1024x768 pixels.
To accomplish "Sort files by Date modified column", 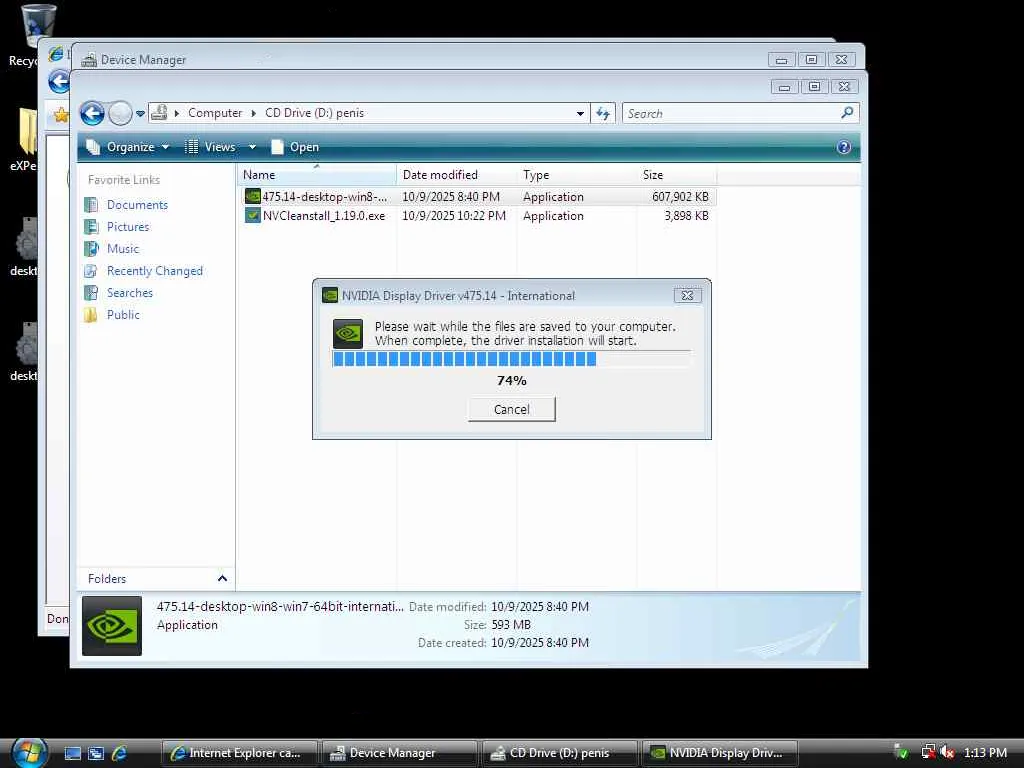I will point(456,174).
